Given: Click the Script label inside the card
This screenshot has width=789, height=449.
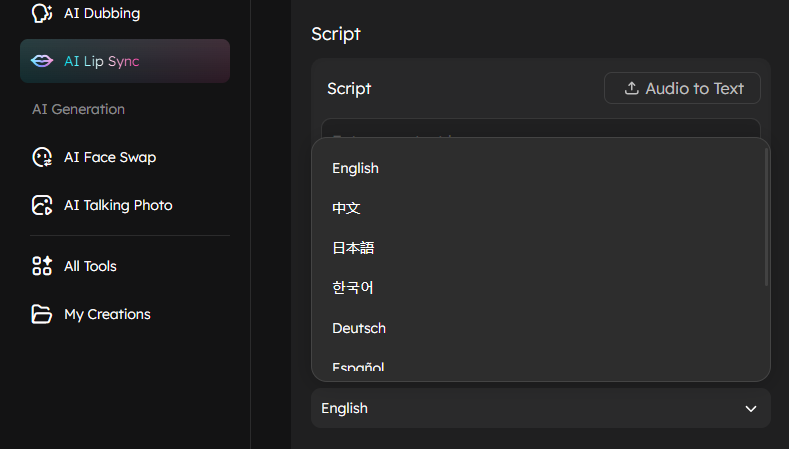Looking at the screenshot, I should (349, 89).
